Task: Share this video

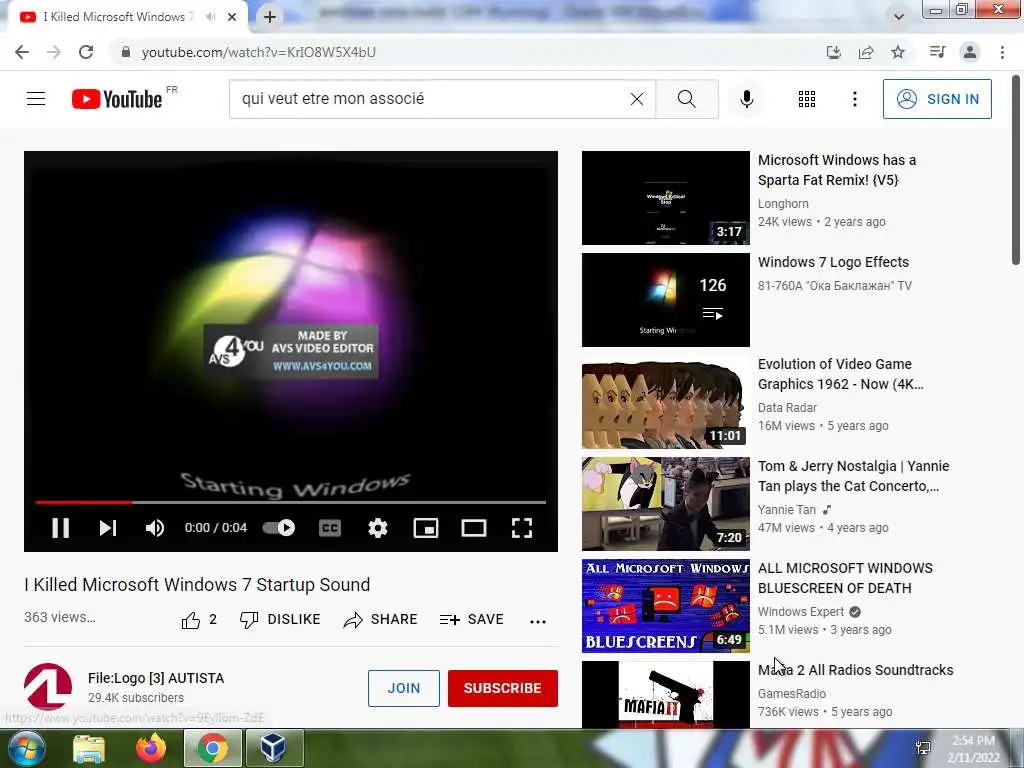Action: coord(380,620)
